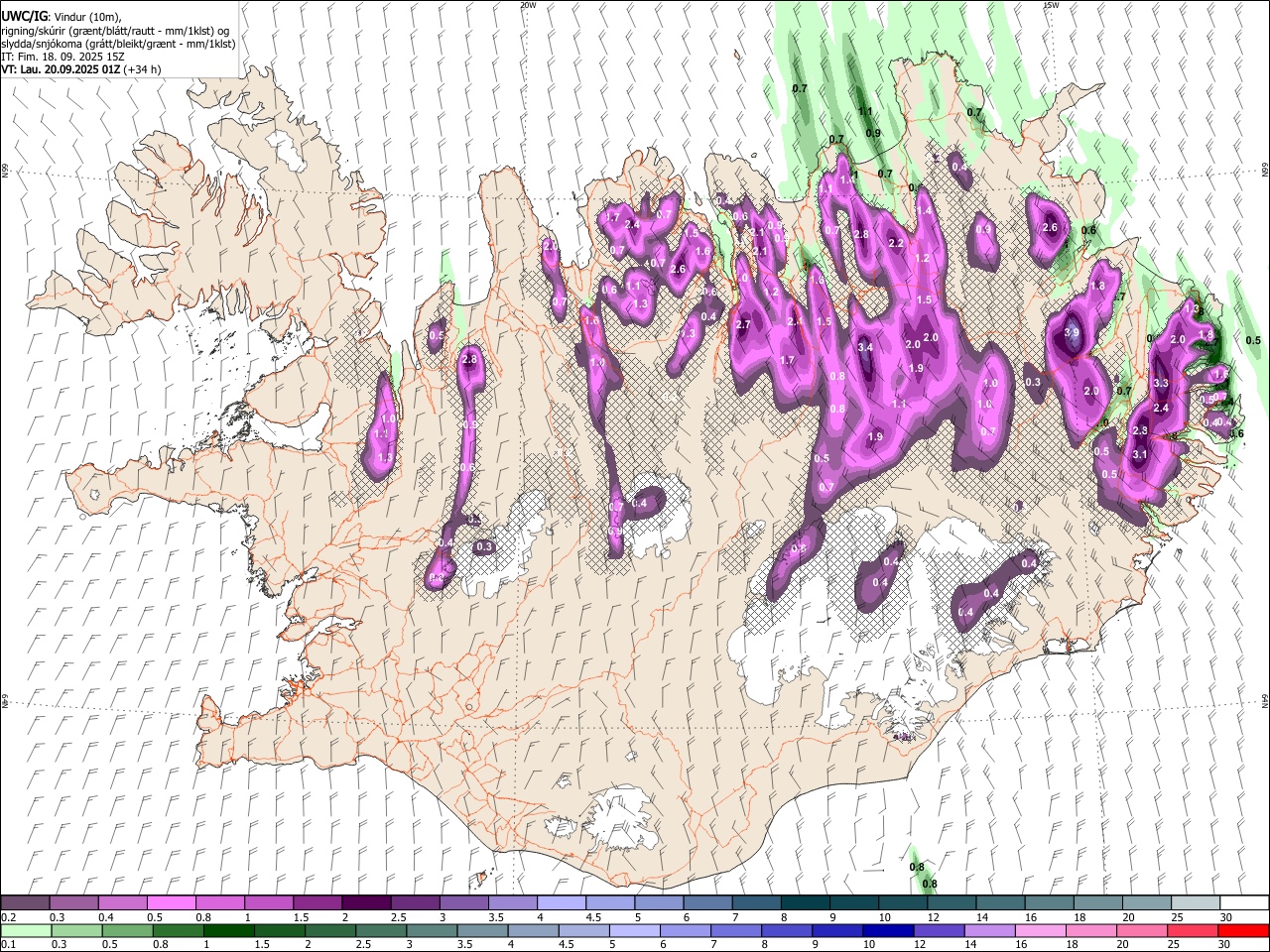Click the '2.7' snowfall value on map

coord(743,325)
